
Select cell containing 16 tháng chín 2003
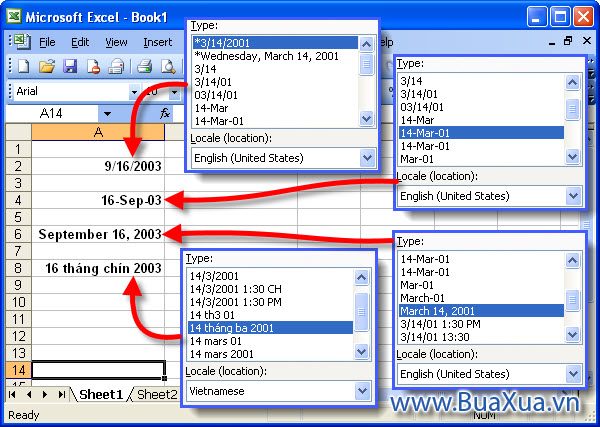(98, 268)
